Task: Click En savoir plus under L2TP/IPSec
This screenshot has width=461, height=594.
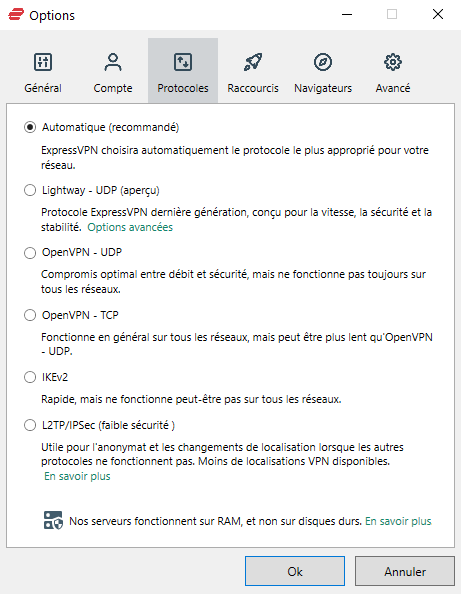Action: (x=77, y=476)
